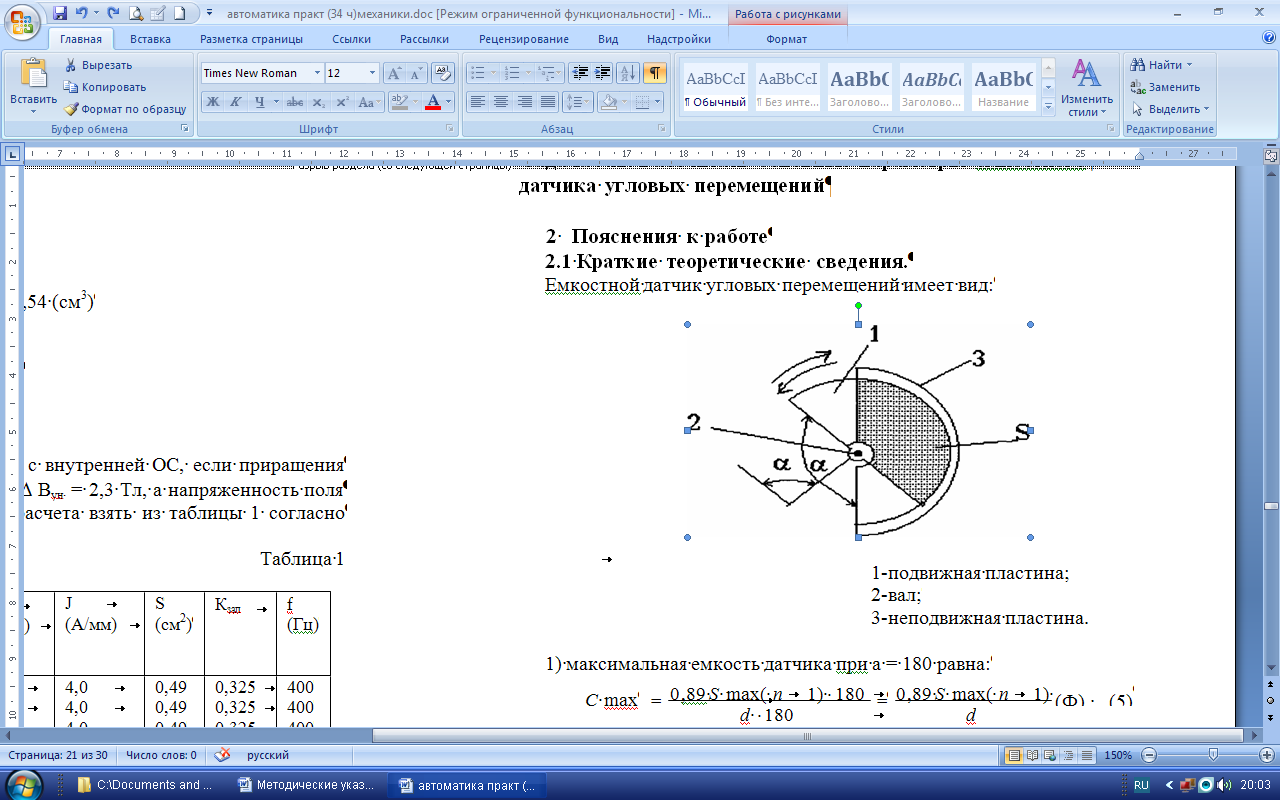Screen dimensions: 1280x800
Task: Switch to the Рассылки tab
Action: (x=424, y=39)
